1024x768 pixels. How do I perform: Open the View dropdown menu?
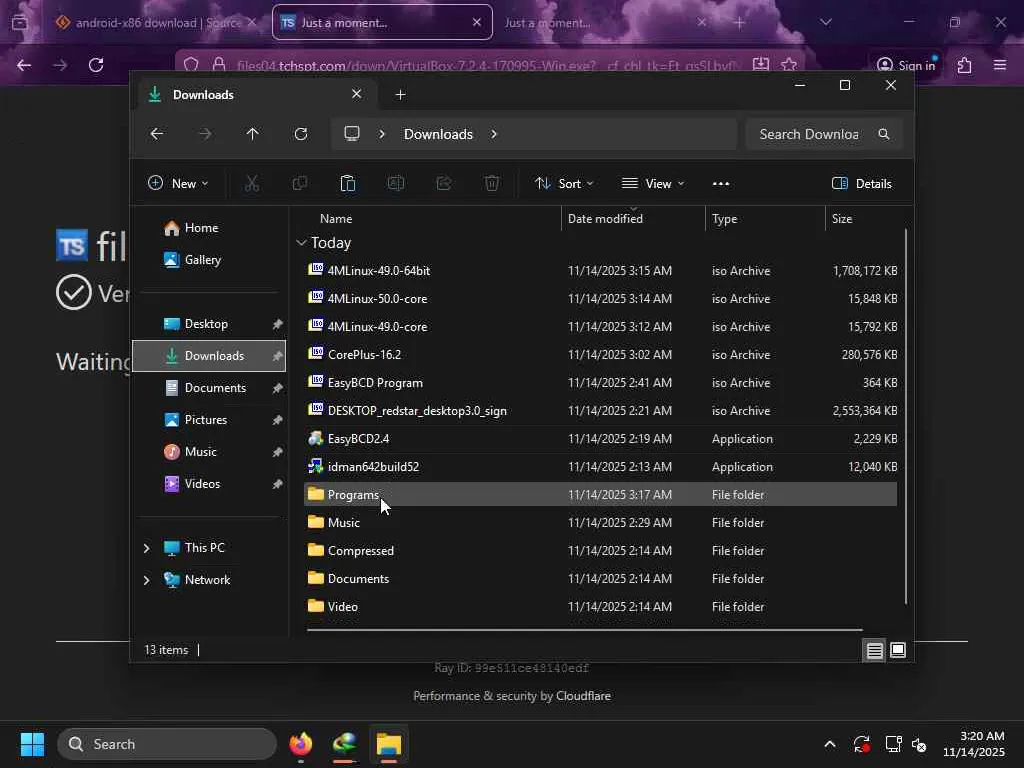point(652,184)
